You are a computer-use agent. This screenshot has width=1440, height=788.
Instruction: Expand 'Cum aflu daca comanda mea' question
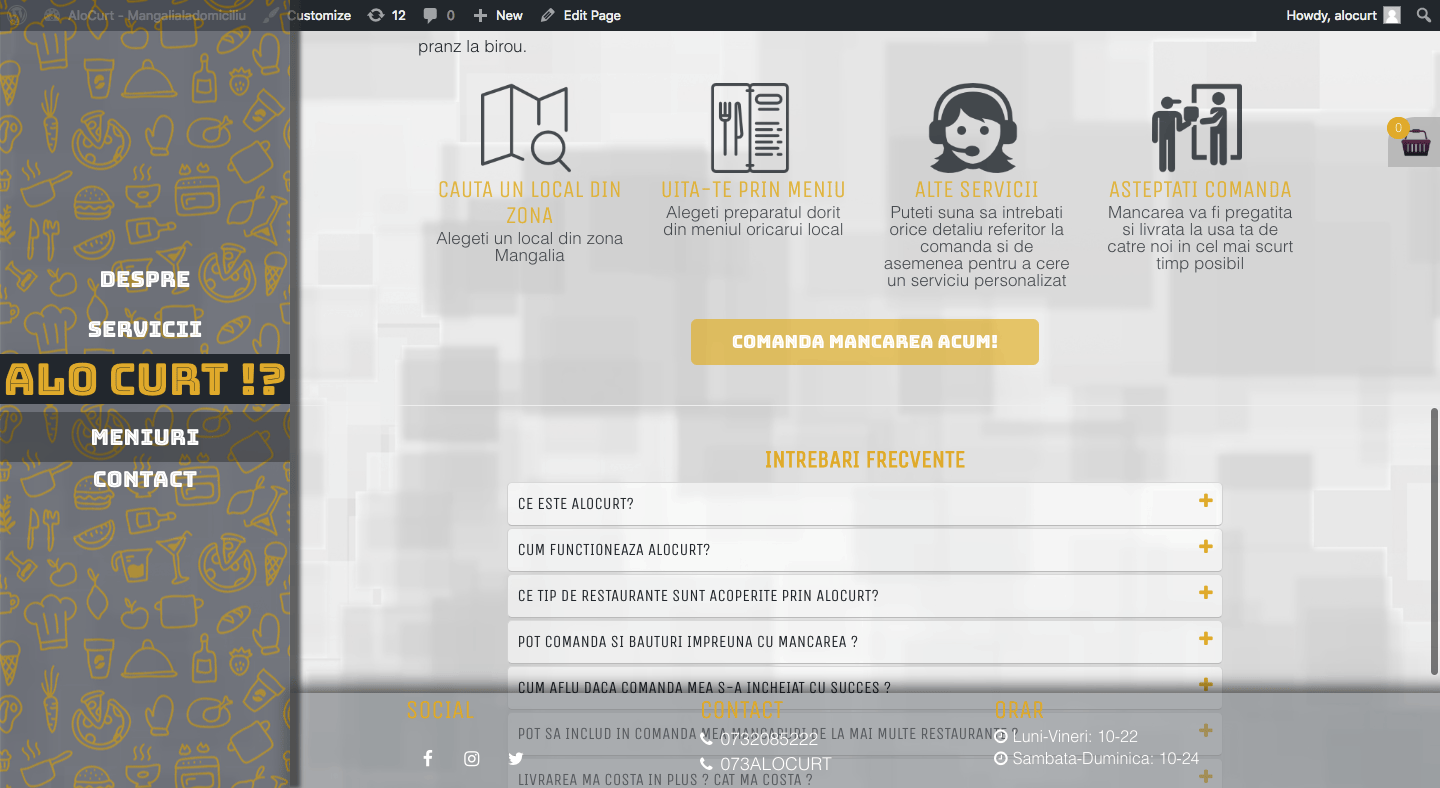865,688
